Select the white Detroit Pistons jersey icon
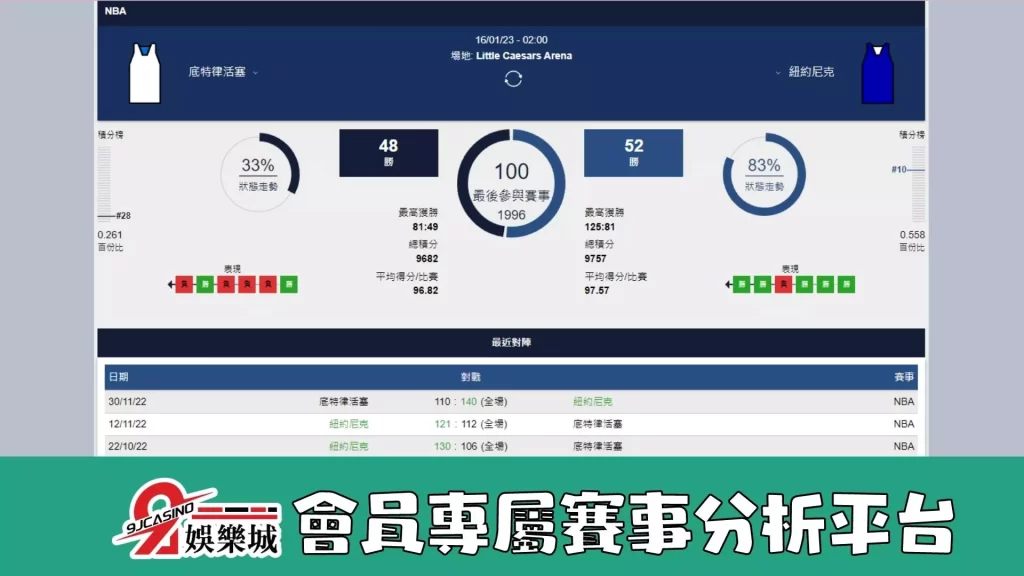1024x576 pixels. (x=145, y=72)
